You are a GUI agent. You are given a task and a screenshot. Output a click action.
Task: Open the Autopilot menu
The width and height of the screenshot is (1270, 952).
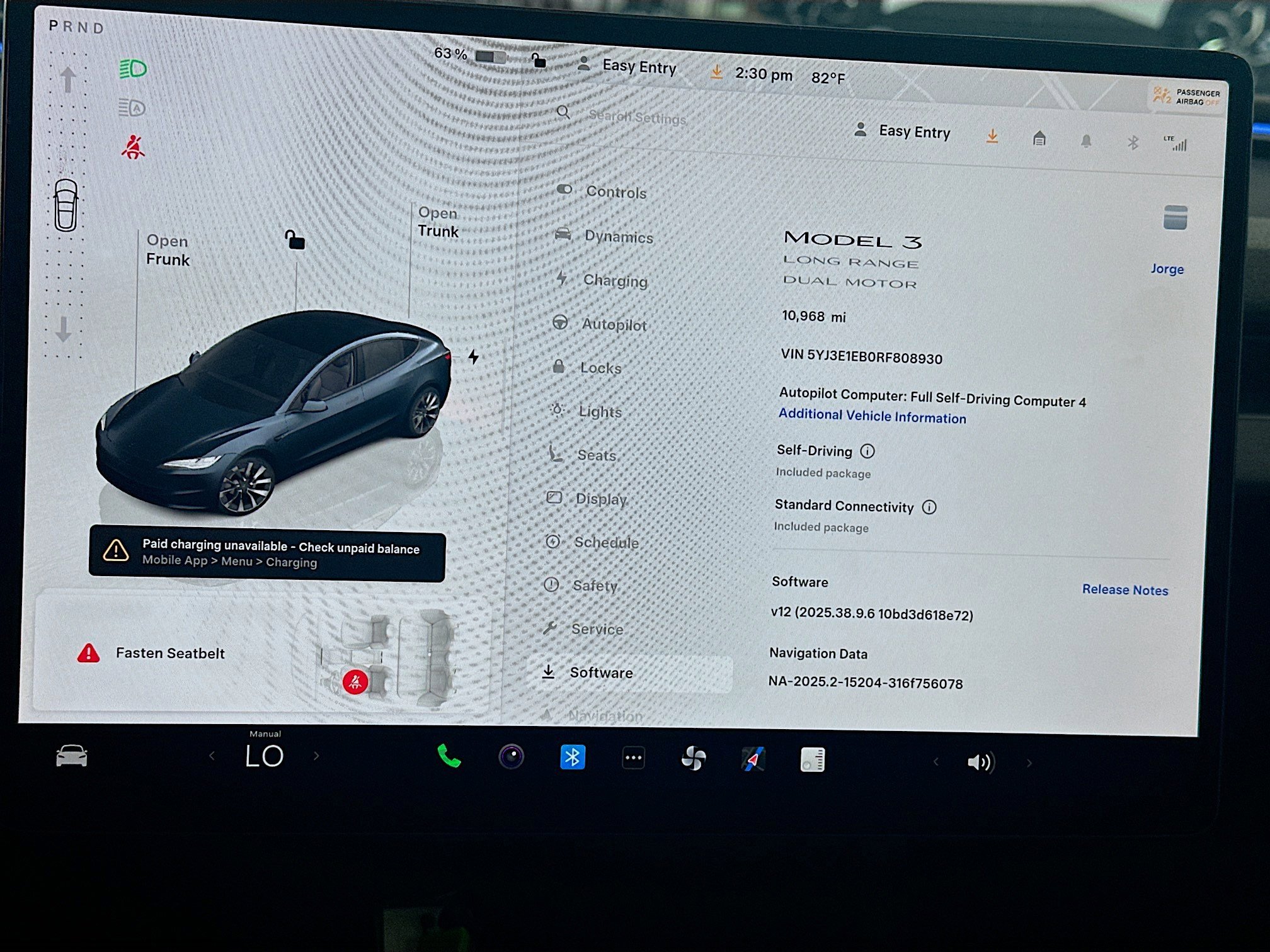pyautogui.click(x=599, y=324)
